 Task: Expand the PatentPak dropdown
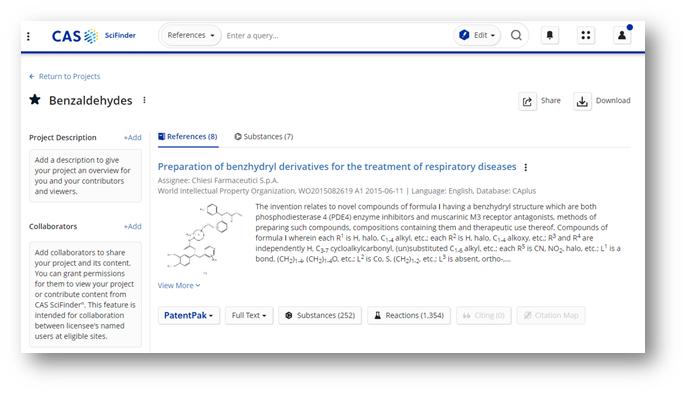pyautogui.click(x=188, y=315)
